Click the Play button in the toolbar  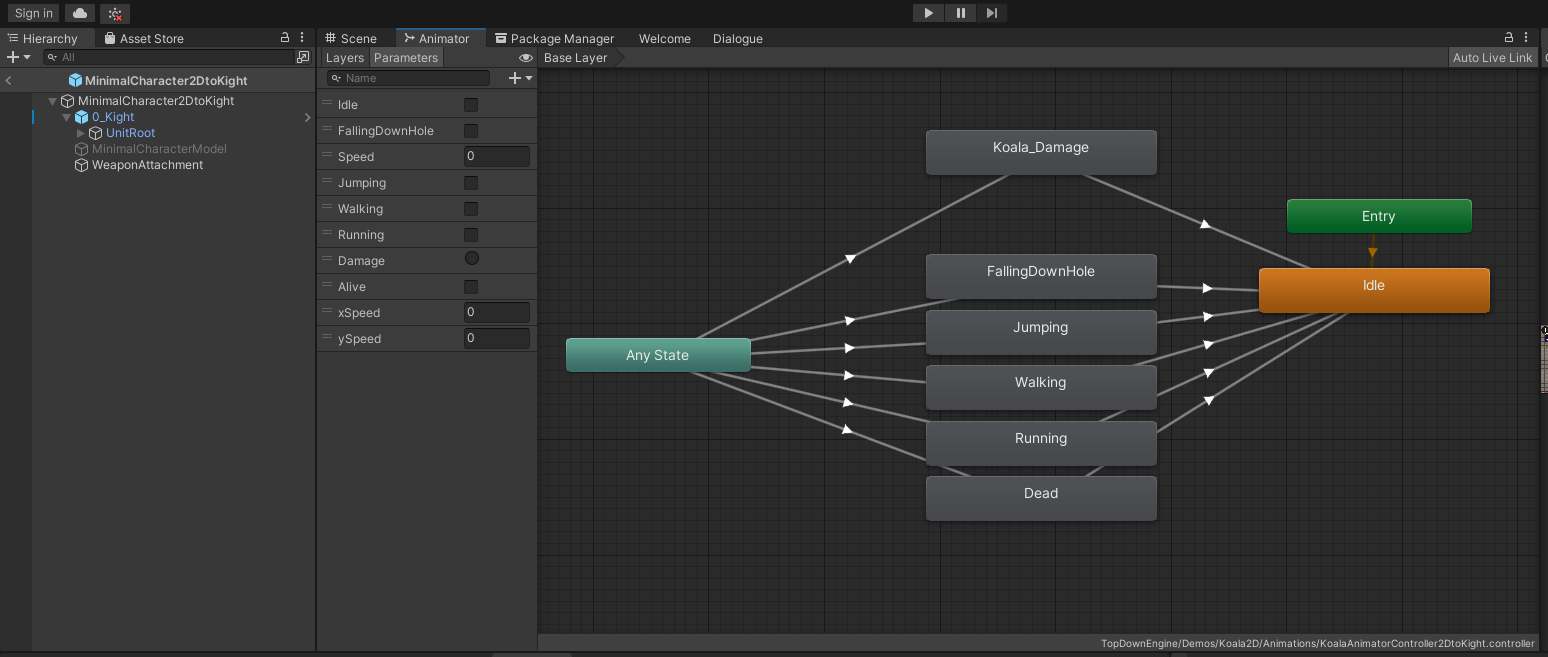coord(928,13)
